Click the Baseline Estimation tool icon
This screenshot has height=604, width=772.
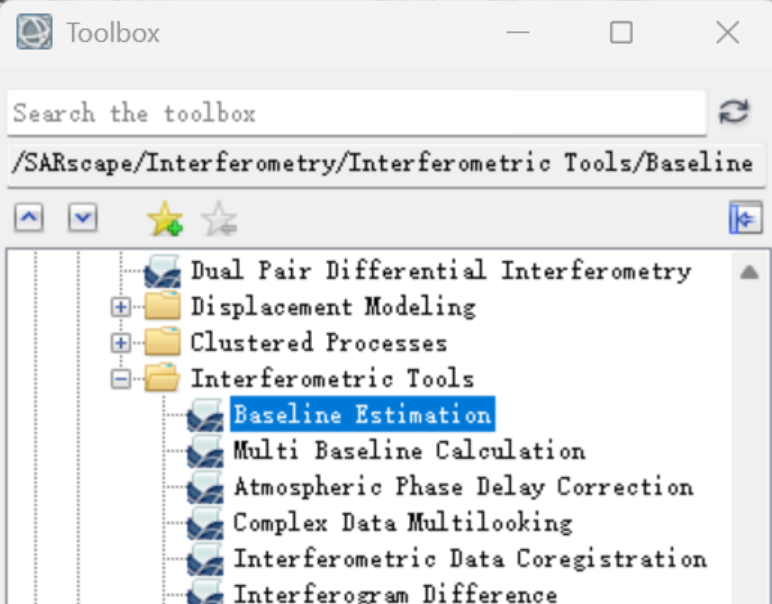pos(205,415)
